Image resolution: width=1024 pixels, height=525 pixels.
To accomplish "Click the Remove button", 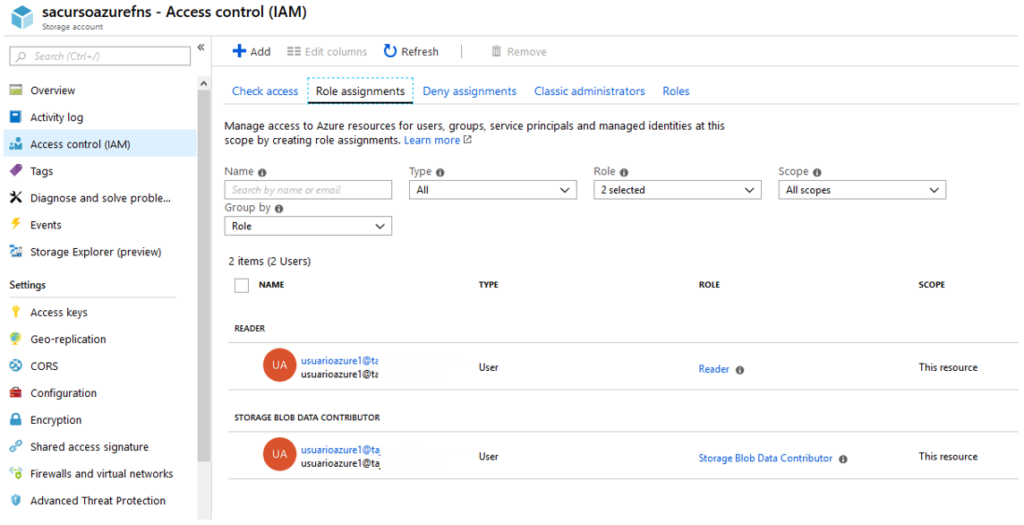I will pyautogui.click(x=519, y=52).
